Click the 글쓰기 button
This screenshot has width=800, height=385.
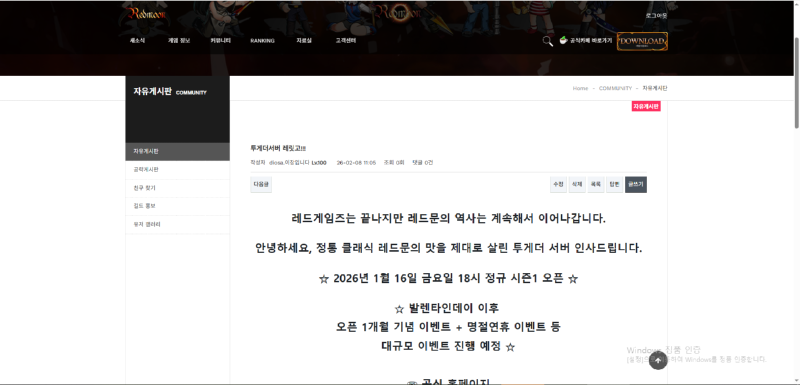(636, 185)
